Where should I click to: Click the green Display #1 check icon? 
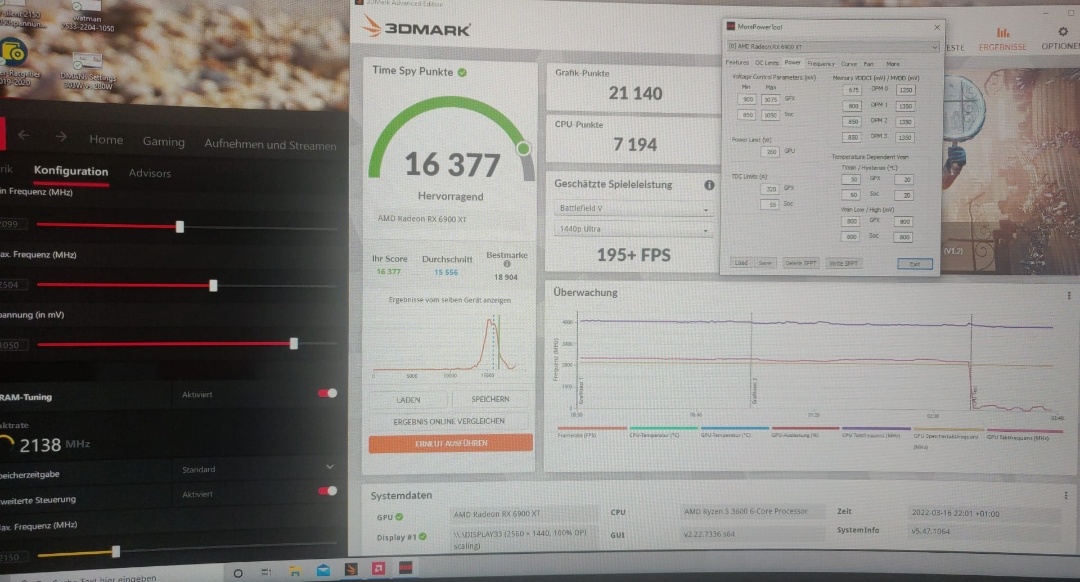tap(422, 537)
